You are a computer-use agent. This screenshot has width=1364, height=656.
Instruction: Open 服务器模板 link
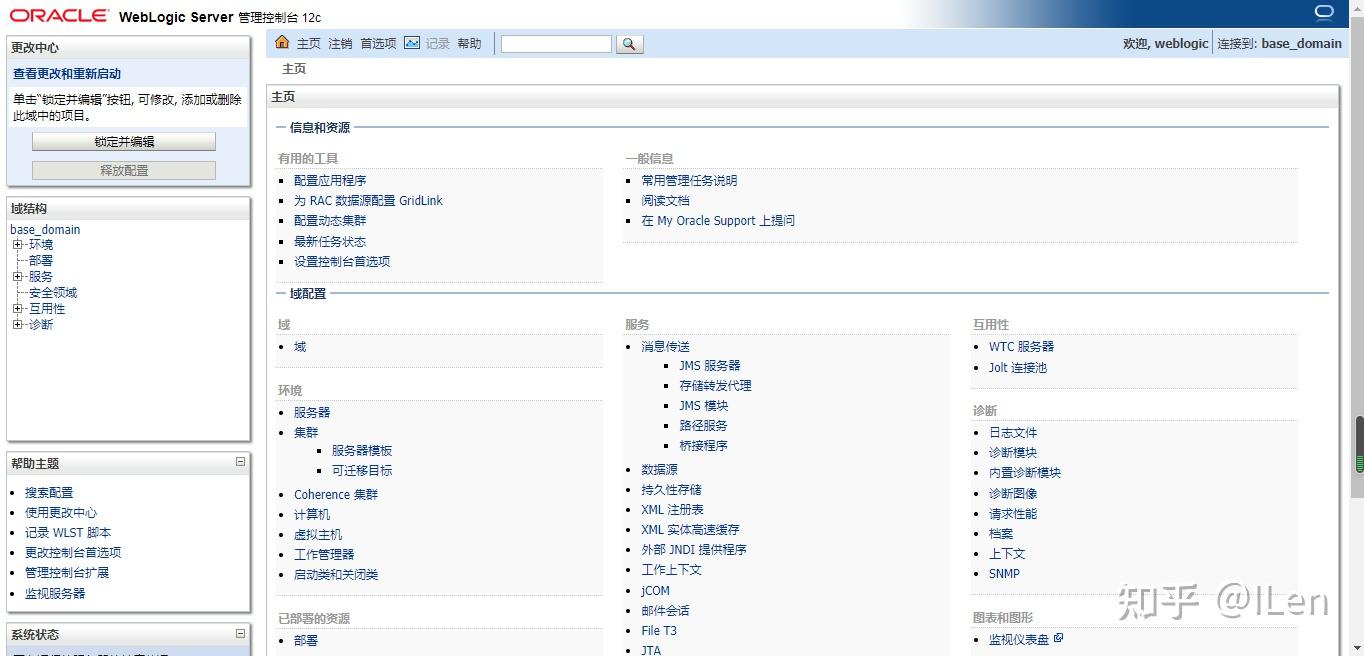click(x=362, y=450)
